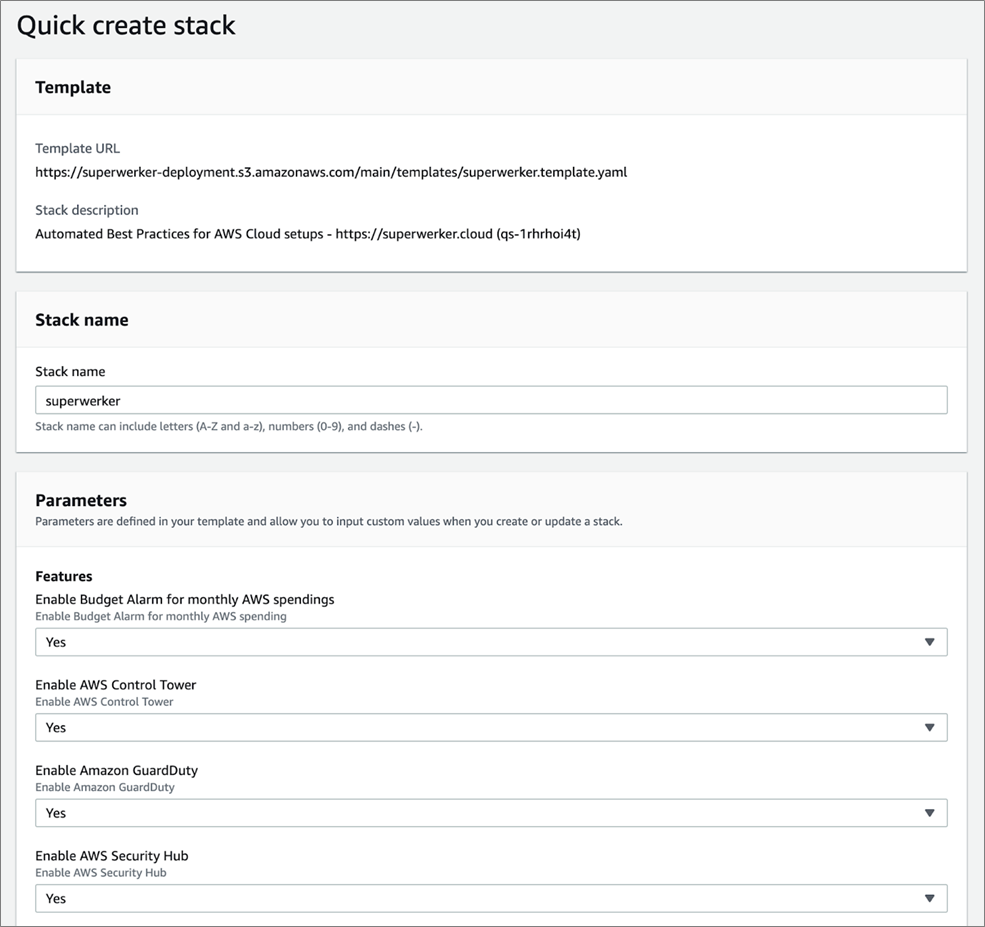
Task: Click the Parameters section header
Action: tap(81, 500)
